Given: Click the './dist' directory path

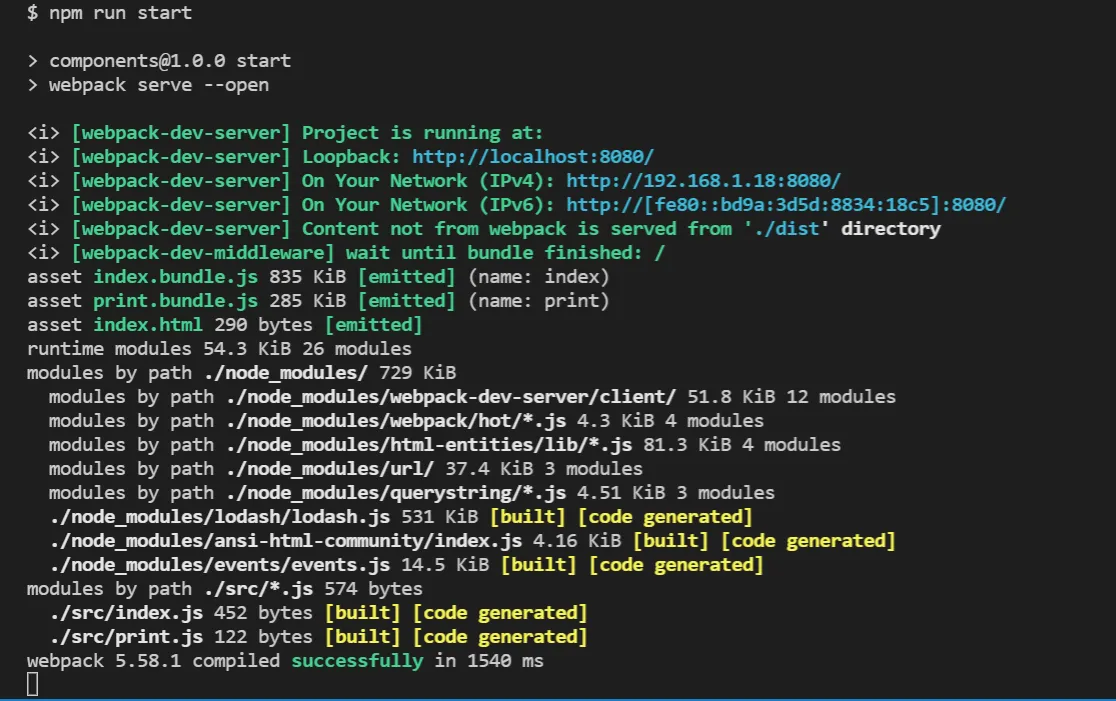Looking at the screenshot, I should (x=786, y=229).
